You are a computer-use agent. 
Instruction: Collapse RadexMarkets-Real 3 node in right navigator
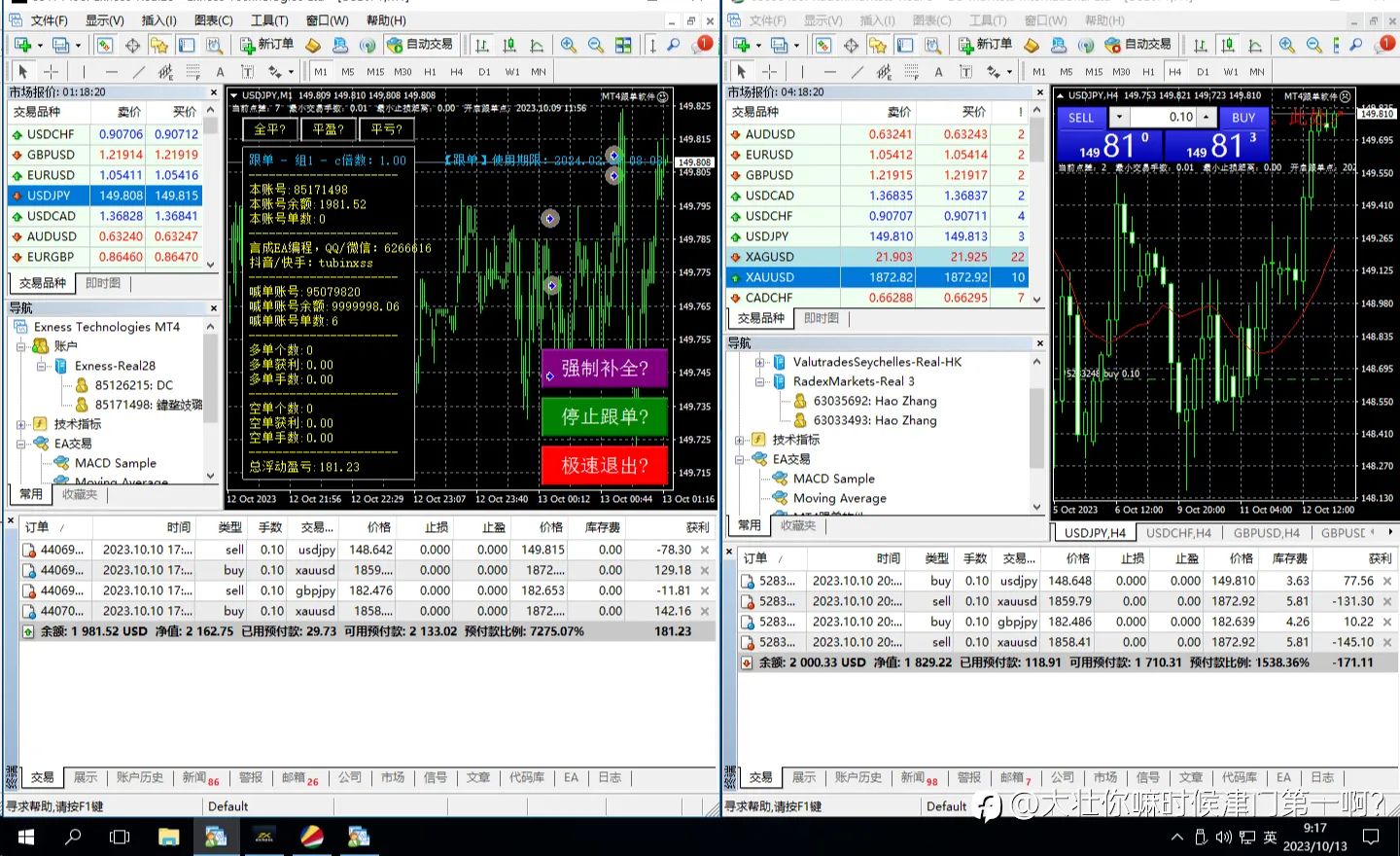click(760, 381)
